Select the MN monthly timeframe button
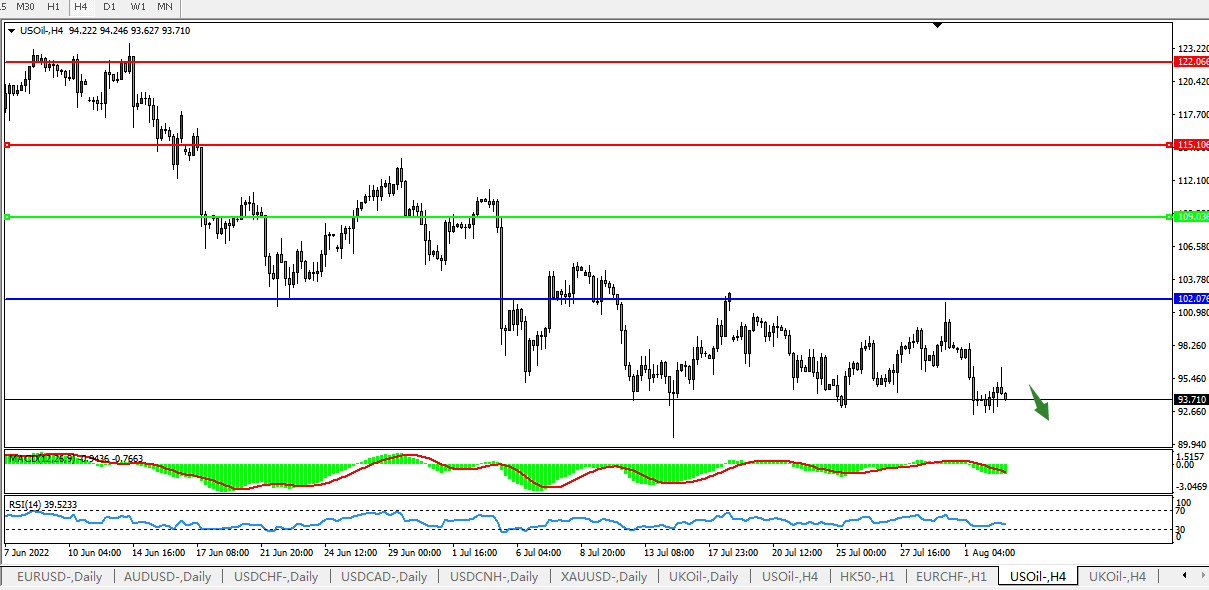The image size is (1209, 590). 165,6
